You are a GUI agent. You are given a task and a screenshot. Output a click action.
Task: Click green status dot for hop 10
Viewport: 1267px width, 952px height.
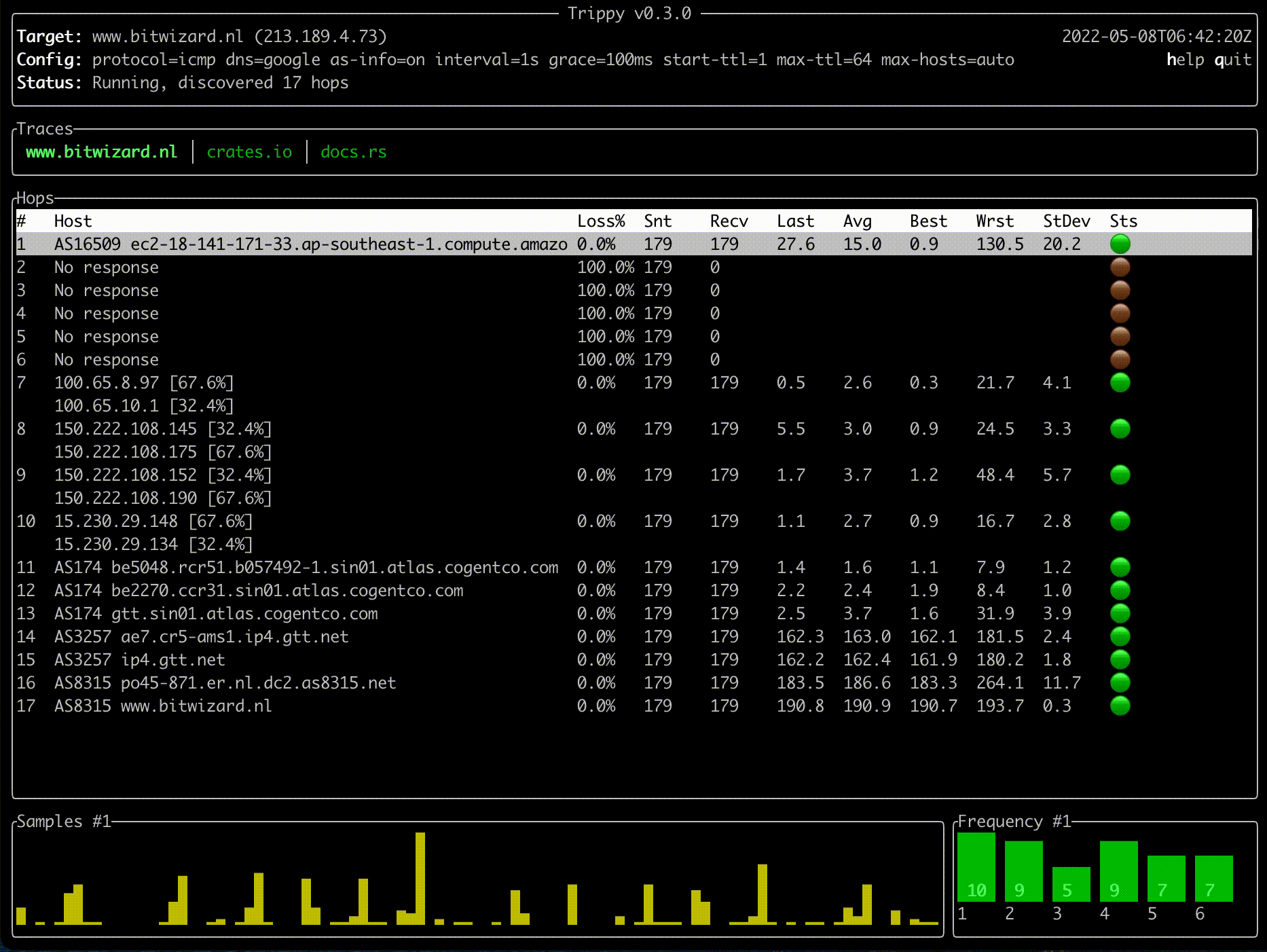click(1120, 521)
